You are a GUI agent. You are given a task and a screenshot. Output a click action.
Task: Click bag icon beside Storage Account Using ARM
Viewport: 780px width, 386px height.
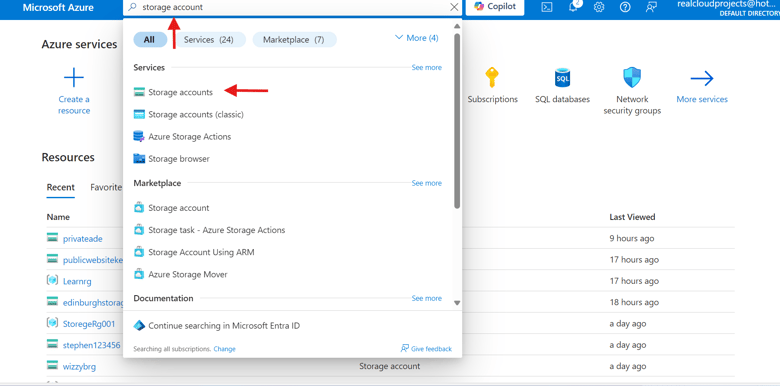[139, 252]
